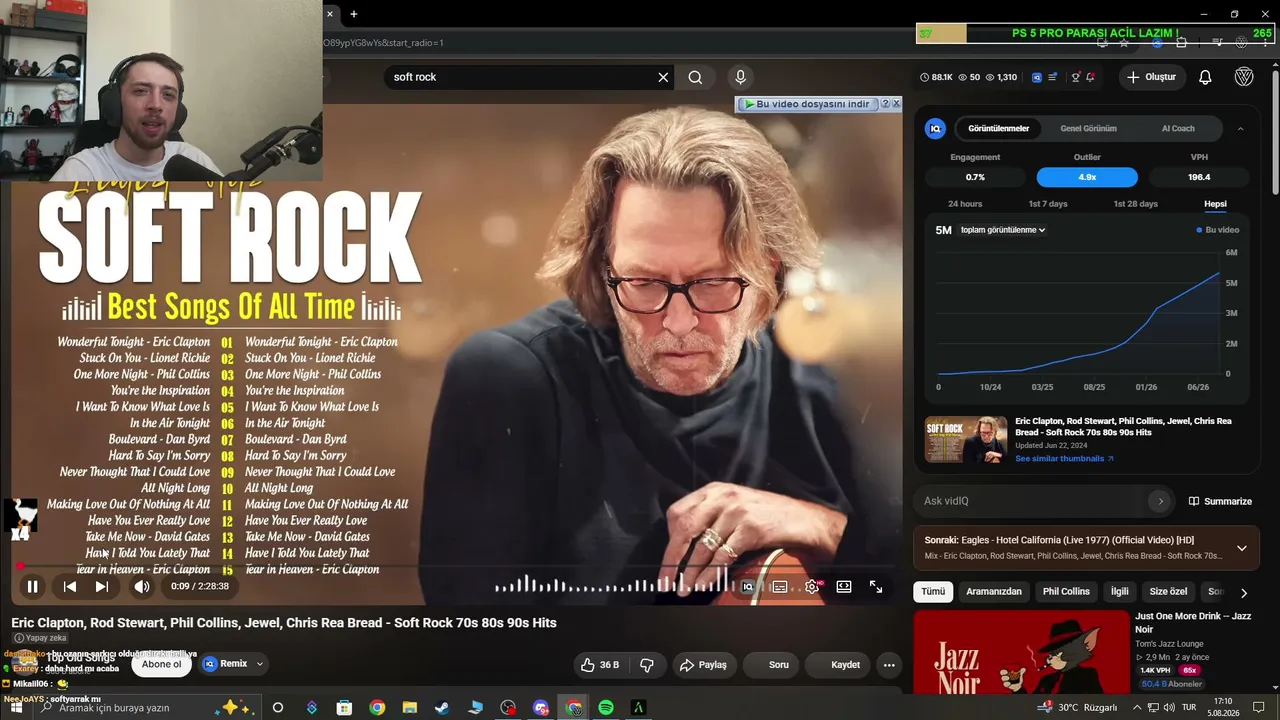Switch player to theater mode
This screenshot has height=720, width=1280.
click(844, 587)
